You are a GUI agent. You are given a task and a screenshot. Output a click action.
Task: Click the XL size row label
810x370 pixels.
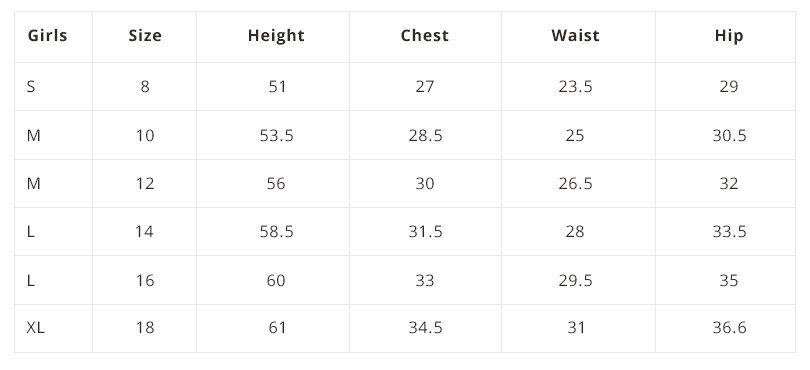(x=35, y=328)
